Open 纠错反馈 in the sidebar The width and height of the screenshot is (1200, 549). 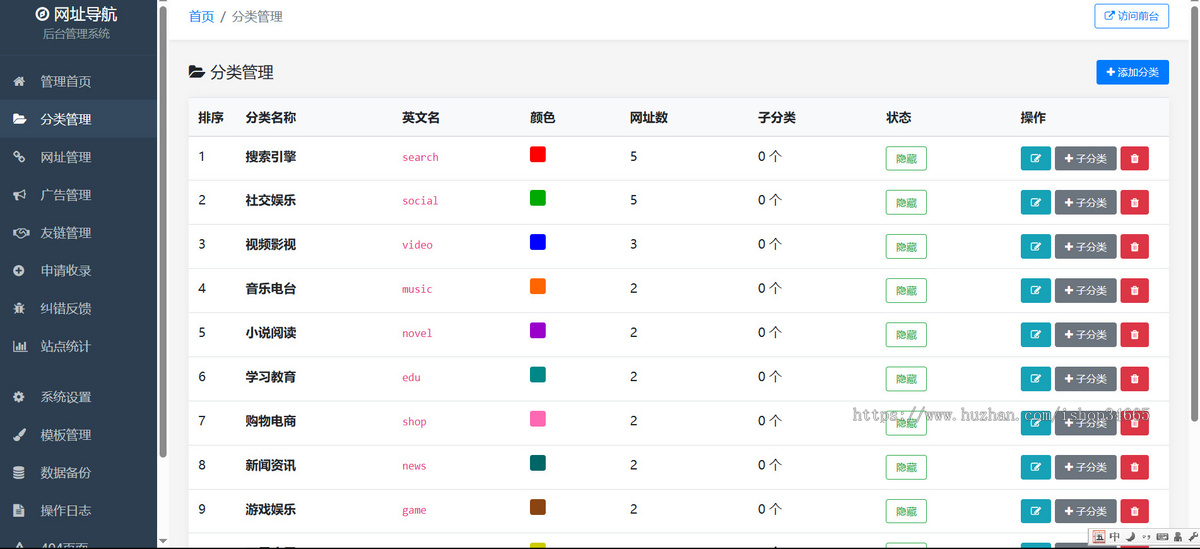tap(78, 309)
